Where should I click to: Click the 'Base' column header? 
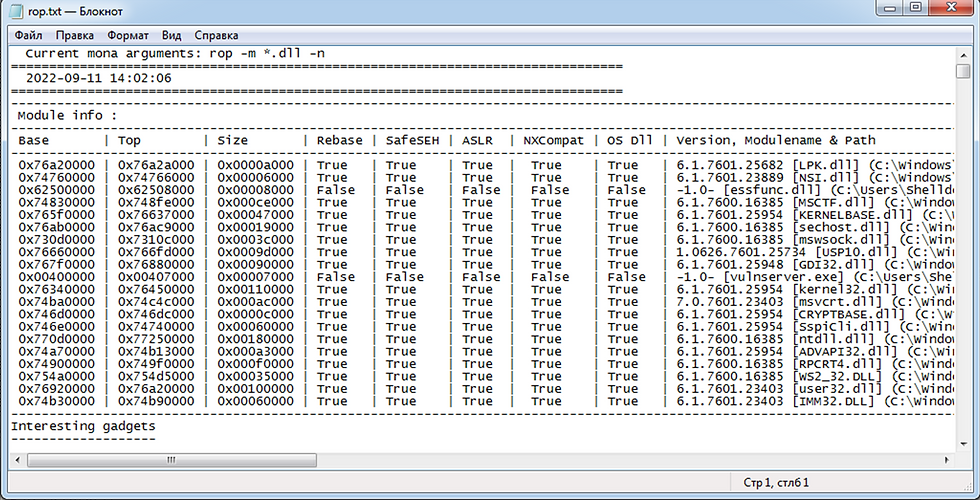(33, 141)
